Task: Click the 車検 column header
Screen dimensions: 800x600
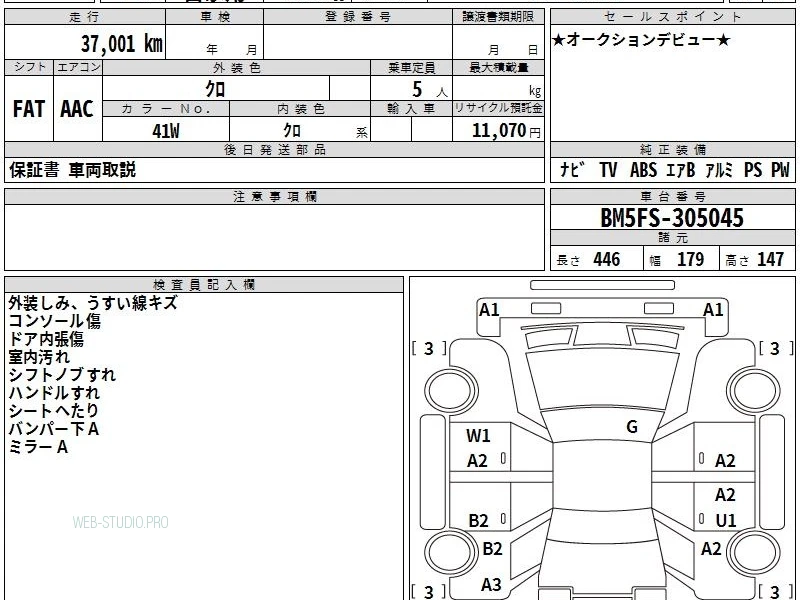Action: point(215,17)
